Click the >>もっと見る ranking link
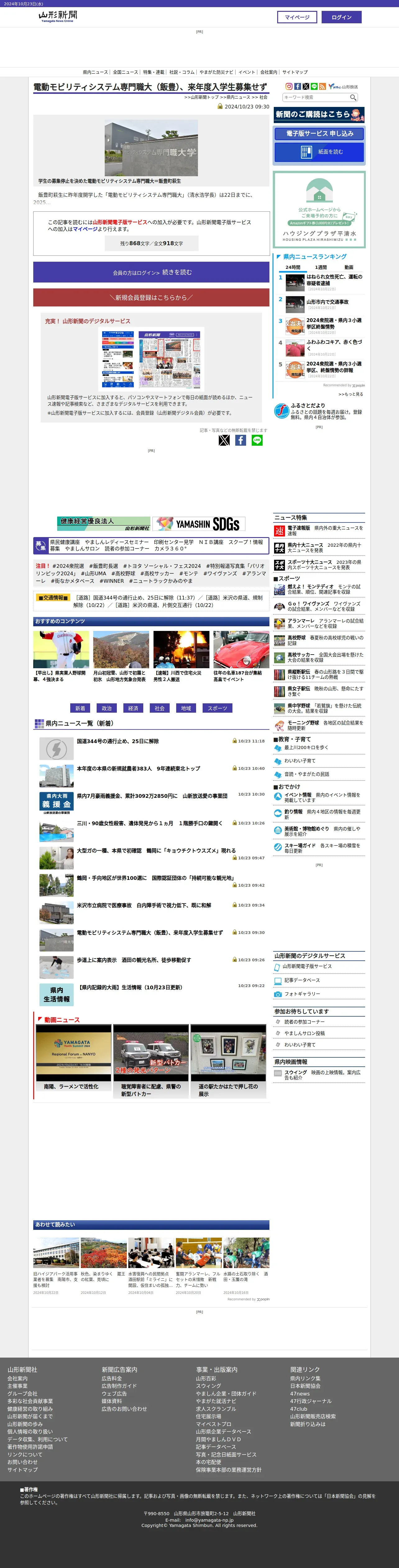 [x=351, y=394]
